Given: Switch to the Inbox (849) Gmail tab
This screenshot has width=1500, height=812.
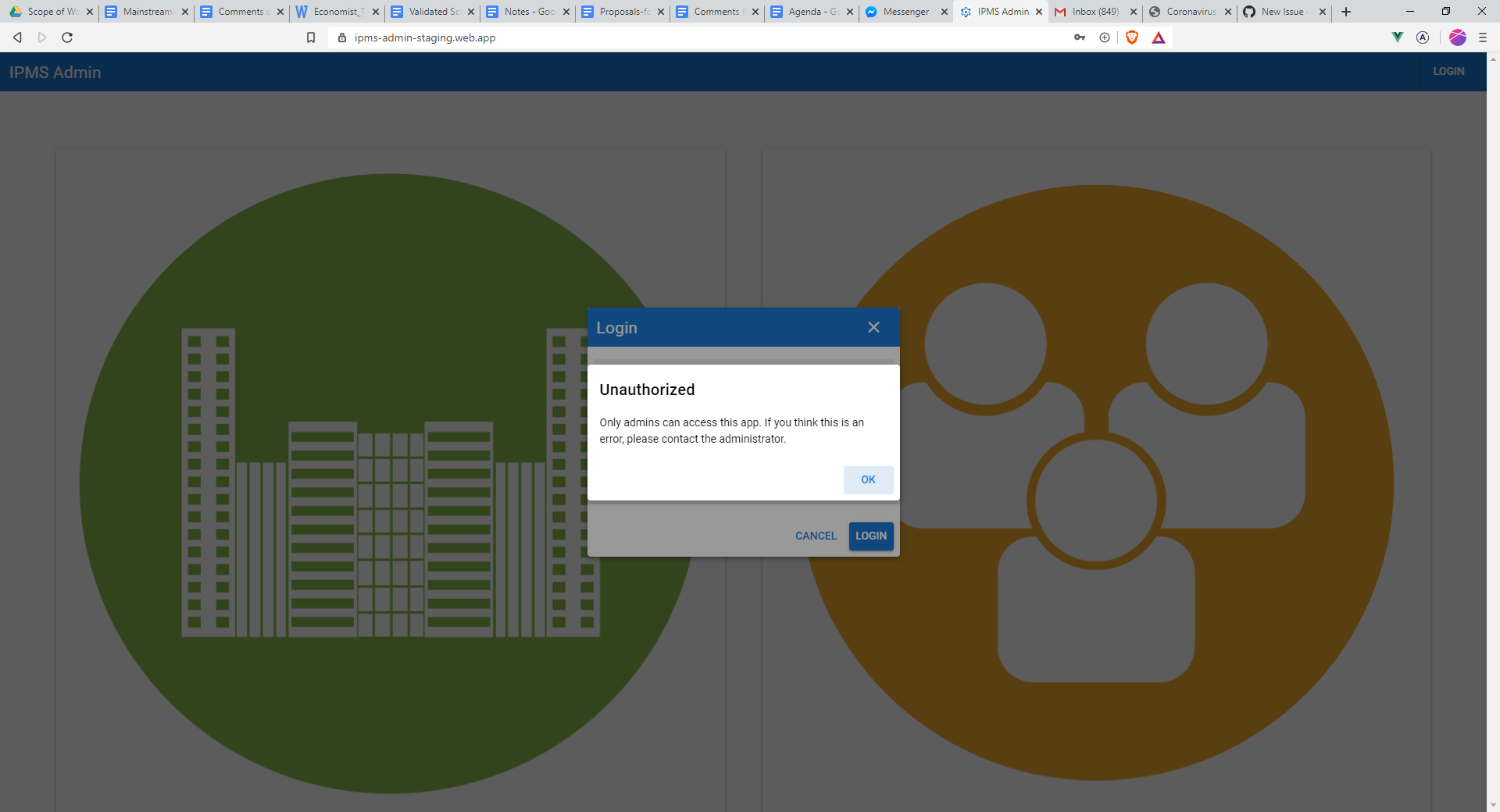Looking at the screenshot, I should tap(1095, 12).
